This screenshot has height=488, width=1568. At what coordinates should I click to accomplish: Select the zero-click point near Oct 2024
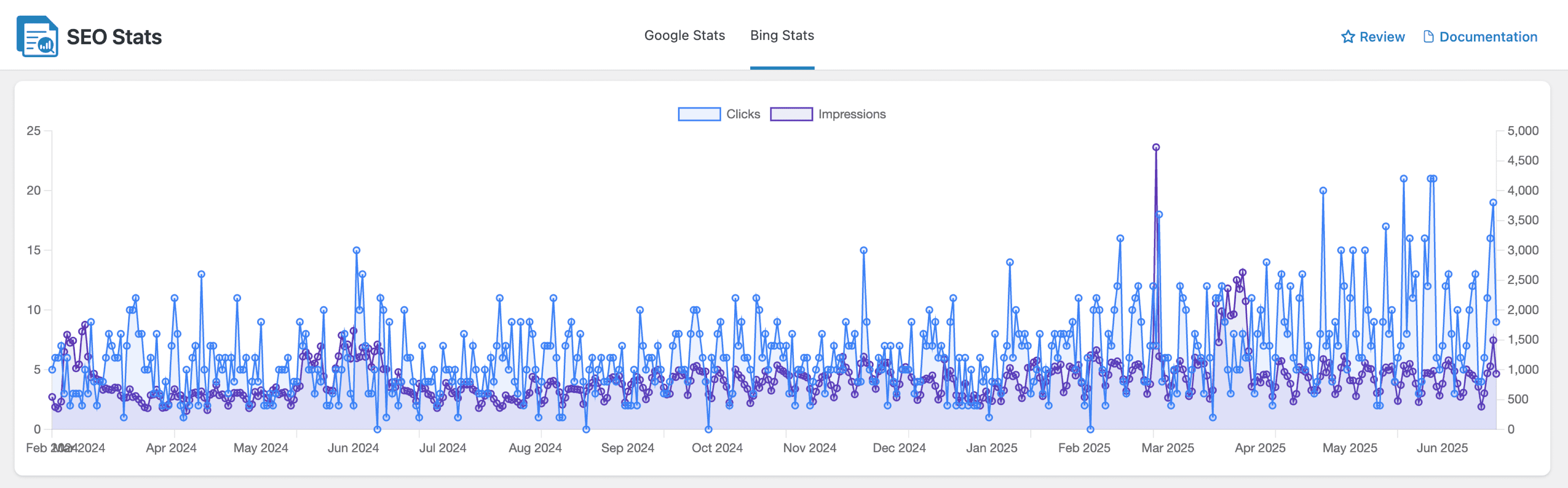pyautogui.click(x=708, y=429)
